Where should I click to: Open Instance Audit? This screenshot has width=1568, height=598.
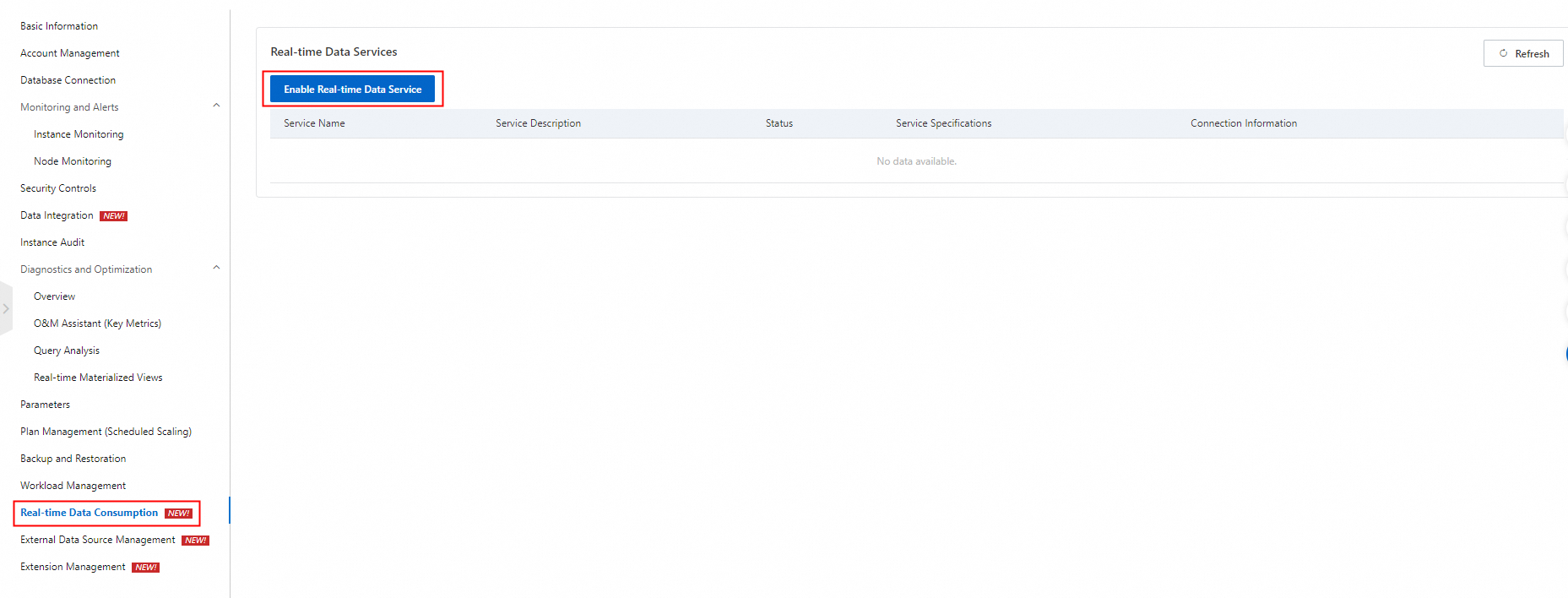pyautogui.click(x=52, y=242)
